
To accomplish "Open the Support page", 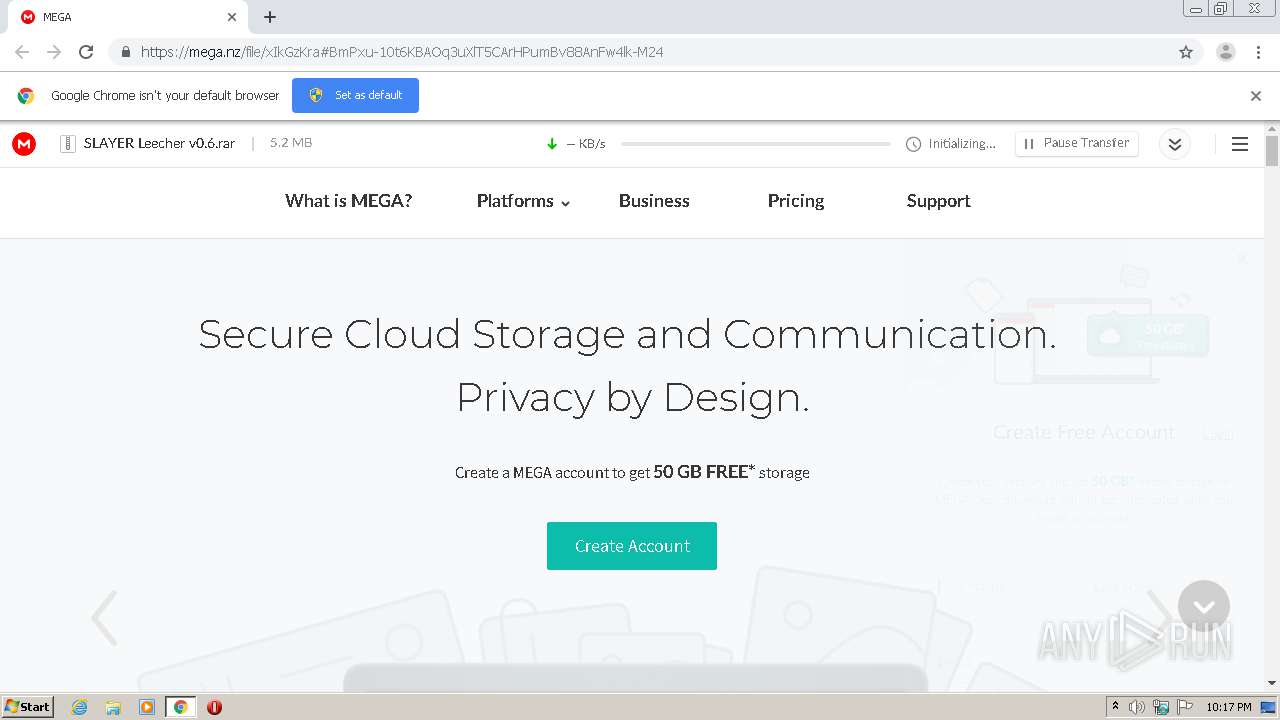I will [938, 201].
